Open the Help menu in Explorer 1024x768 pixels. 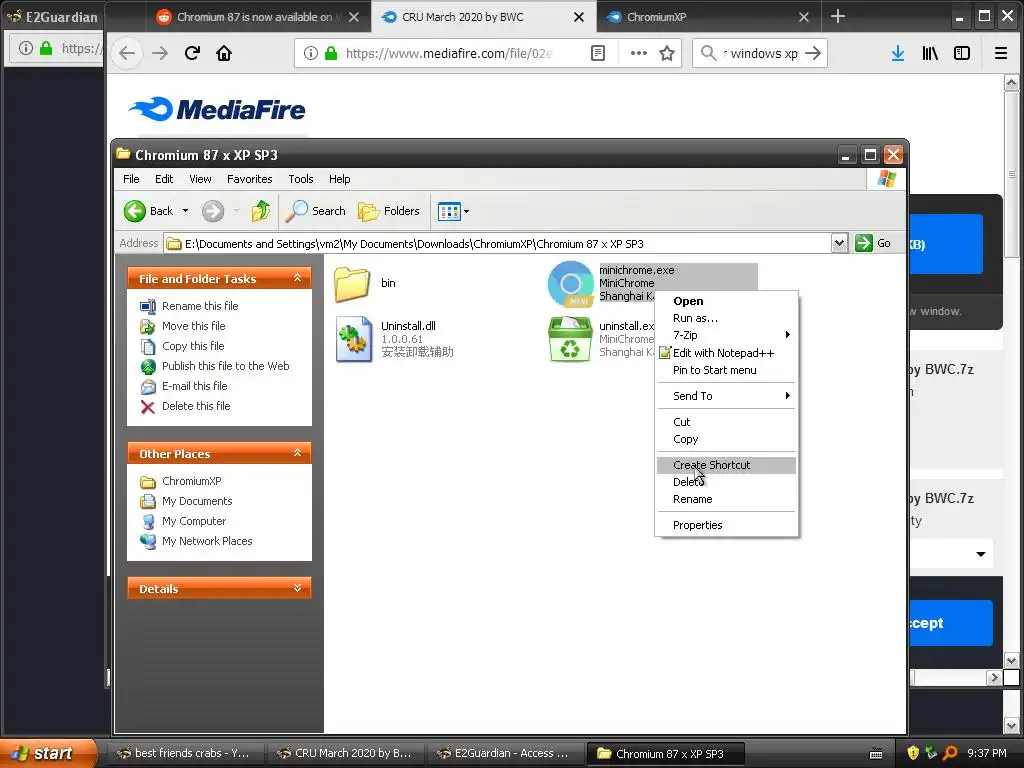(339, 179)
